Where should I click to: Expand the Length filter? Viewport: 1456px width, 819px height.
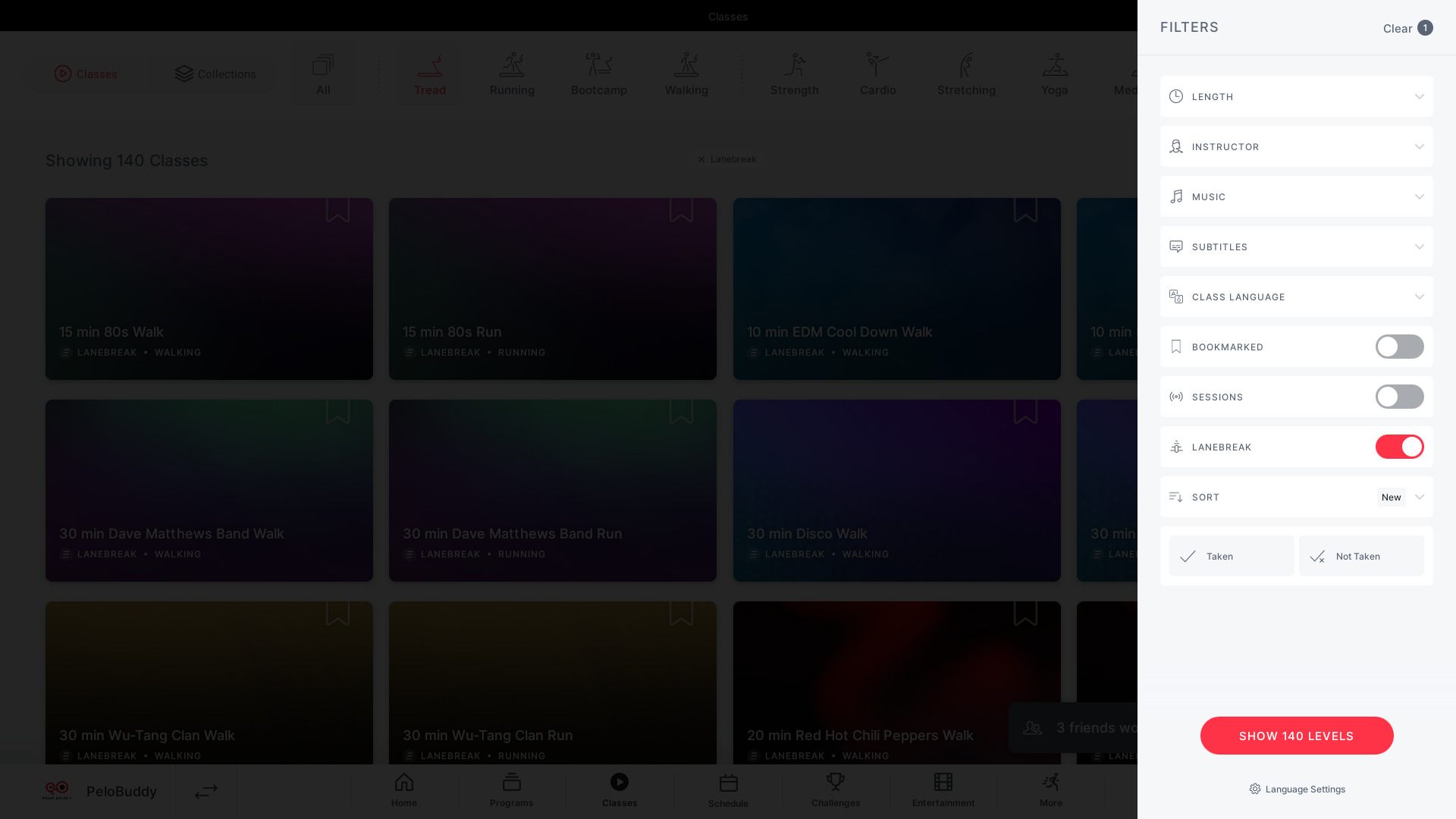click(x=1297, y=96)
